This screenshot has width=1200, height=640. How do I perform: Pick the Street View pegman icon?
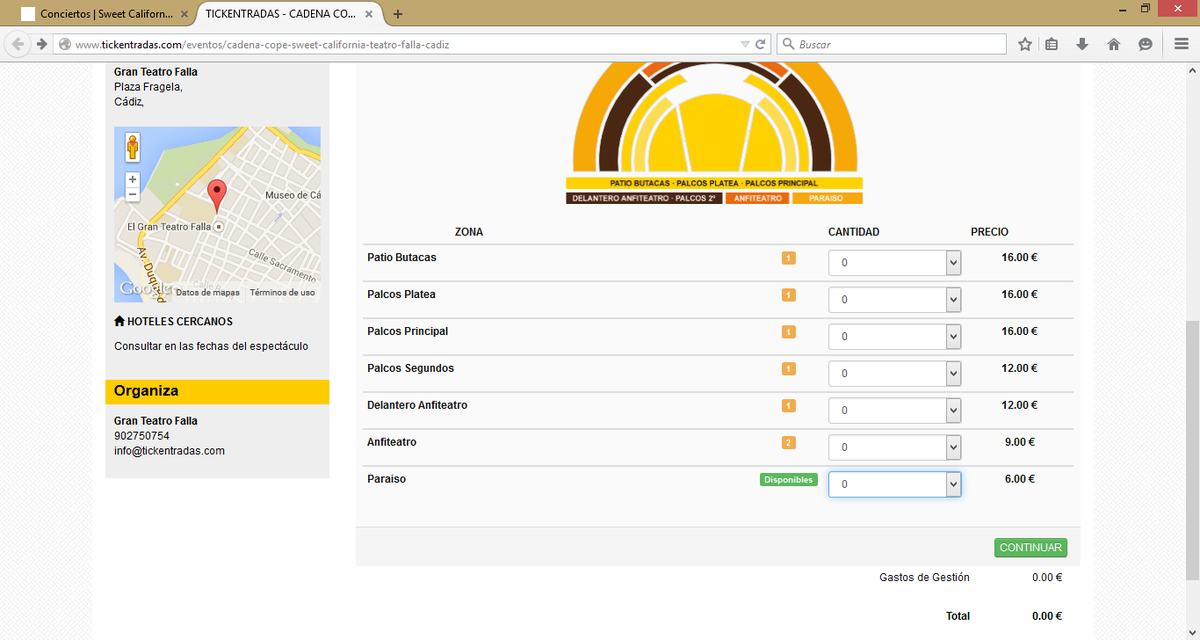(133, 148)
